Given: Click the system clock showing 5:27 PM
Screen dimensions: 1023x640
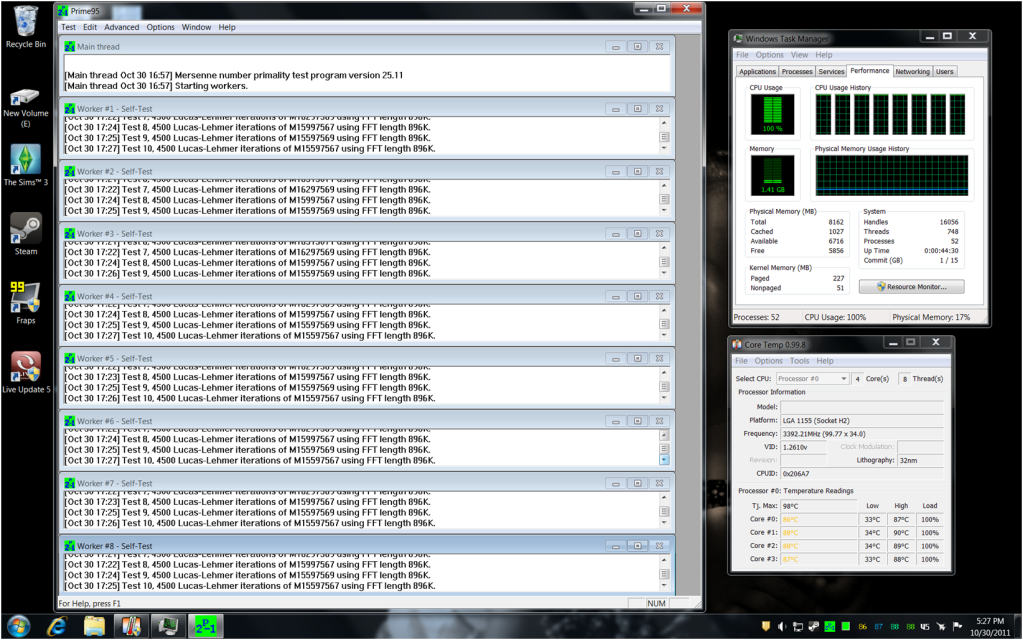Looking at the screenshot, I should 990,621.
